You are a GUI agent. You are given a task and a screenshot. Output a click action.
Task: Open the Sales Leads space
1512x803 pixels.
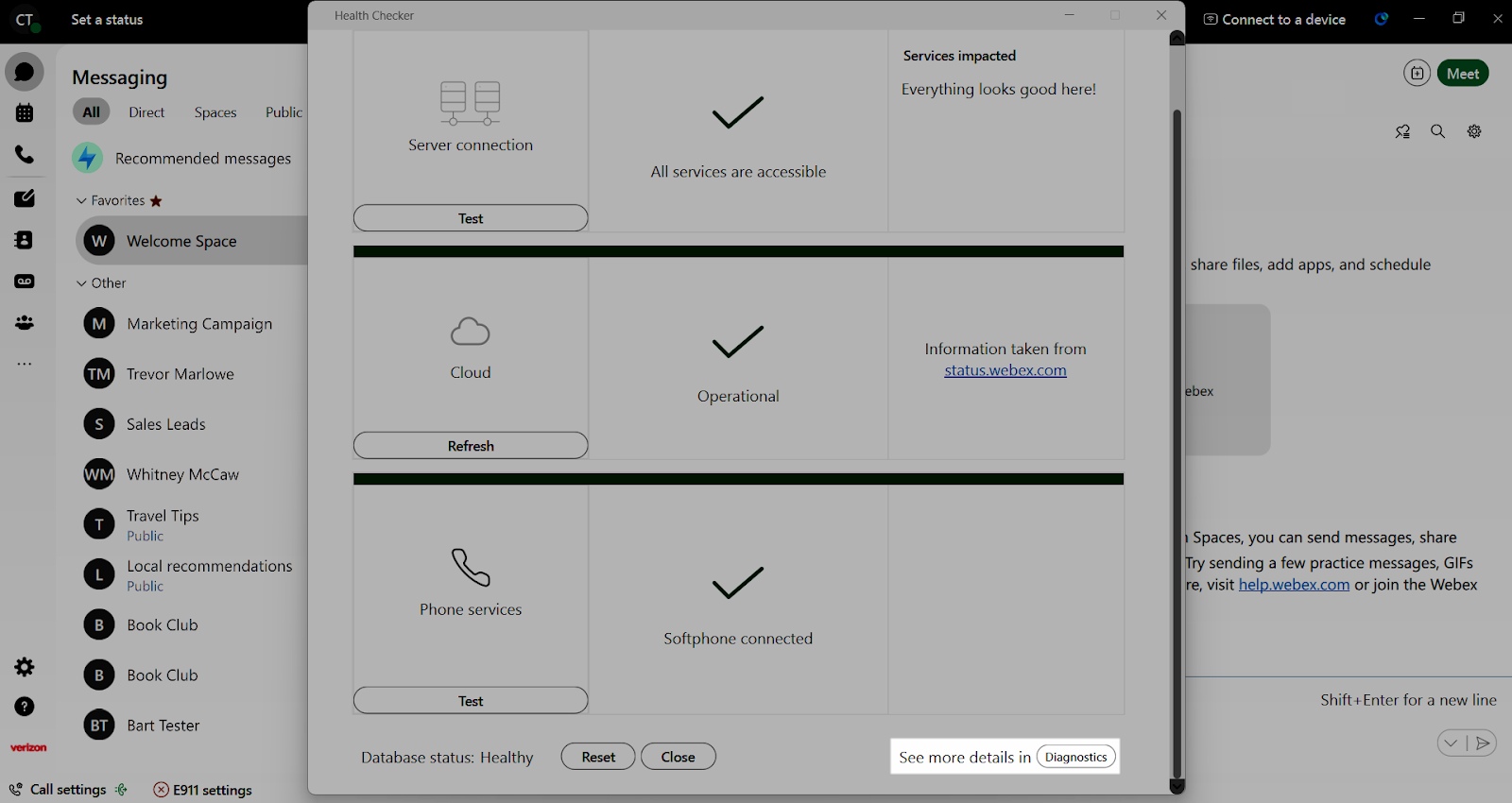pyautogui.click(x=192, y=424)
